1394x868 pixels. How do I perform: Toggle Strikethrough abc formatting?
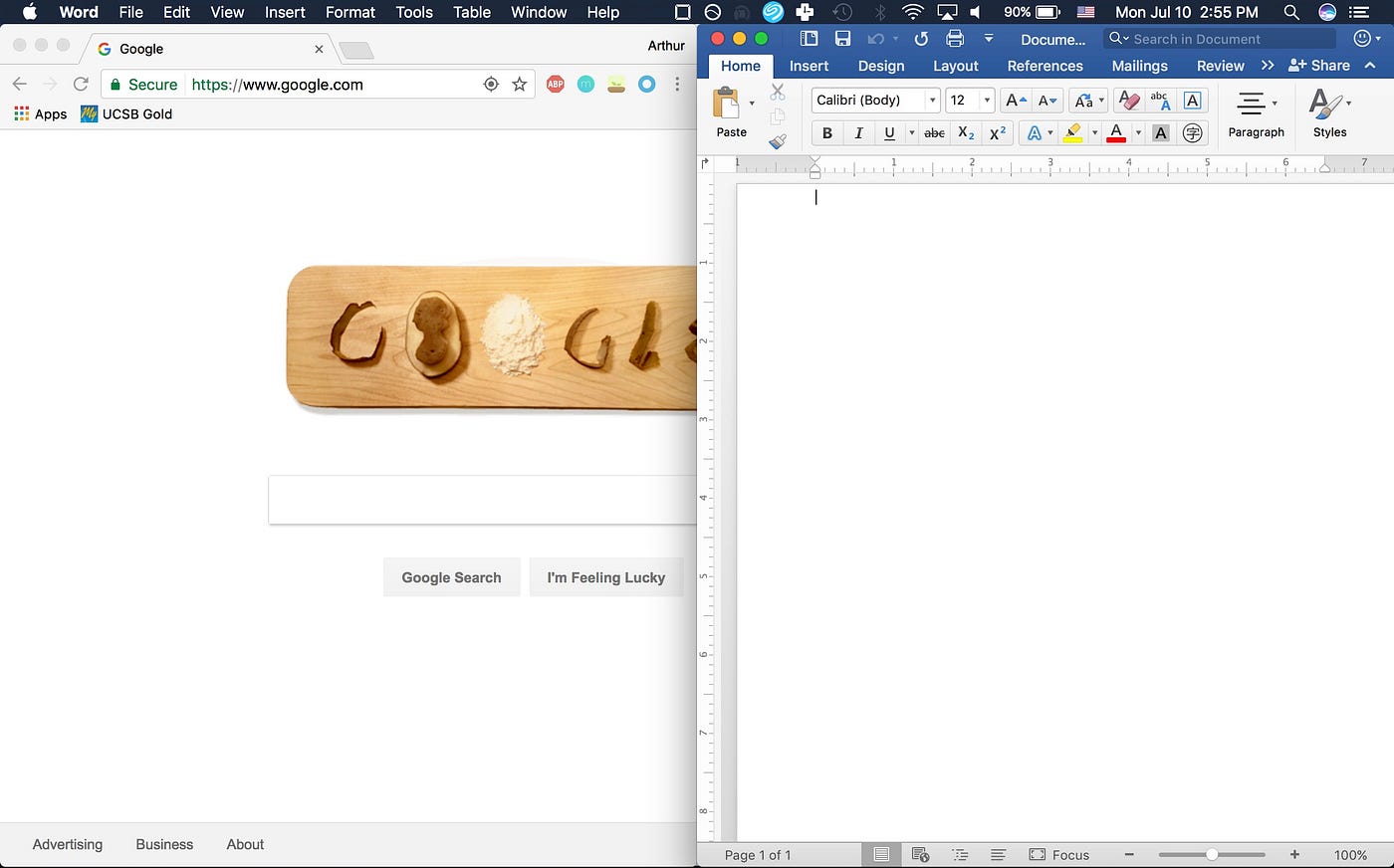(x=934, y=132)
